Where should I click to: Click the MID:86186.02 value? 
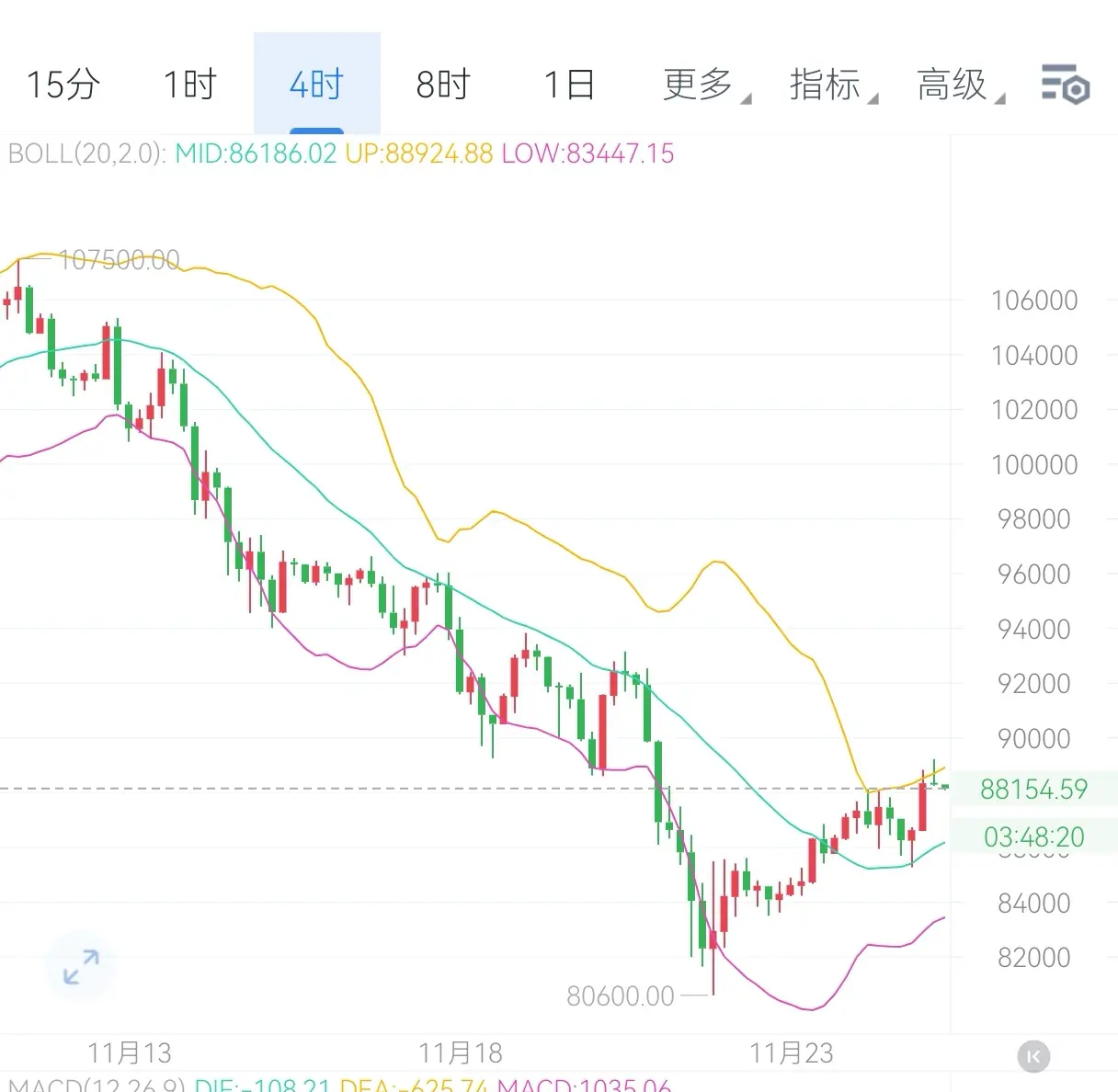[256, 154]
